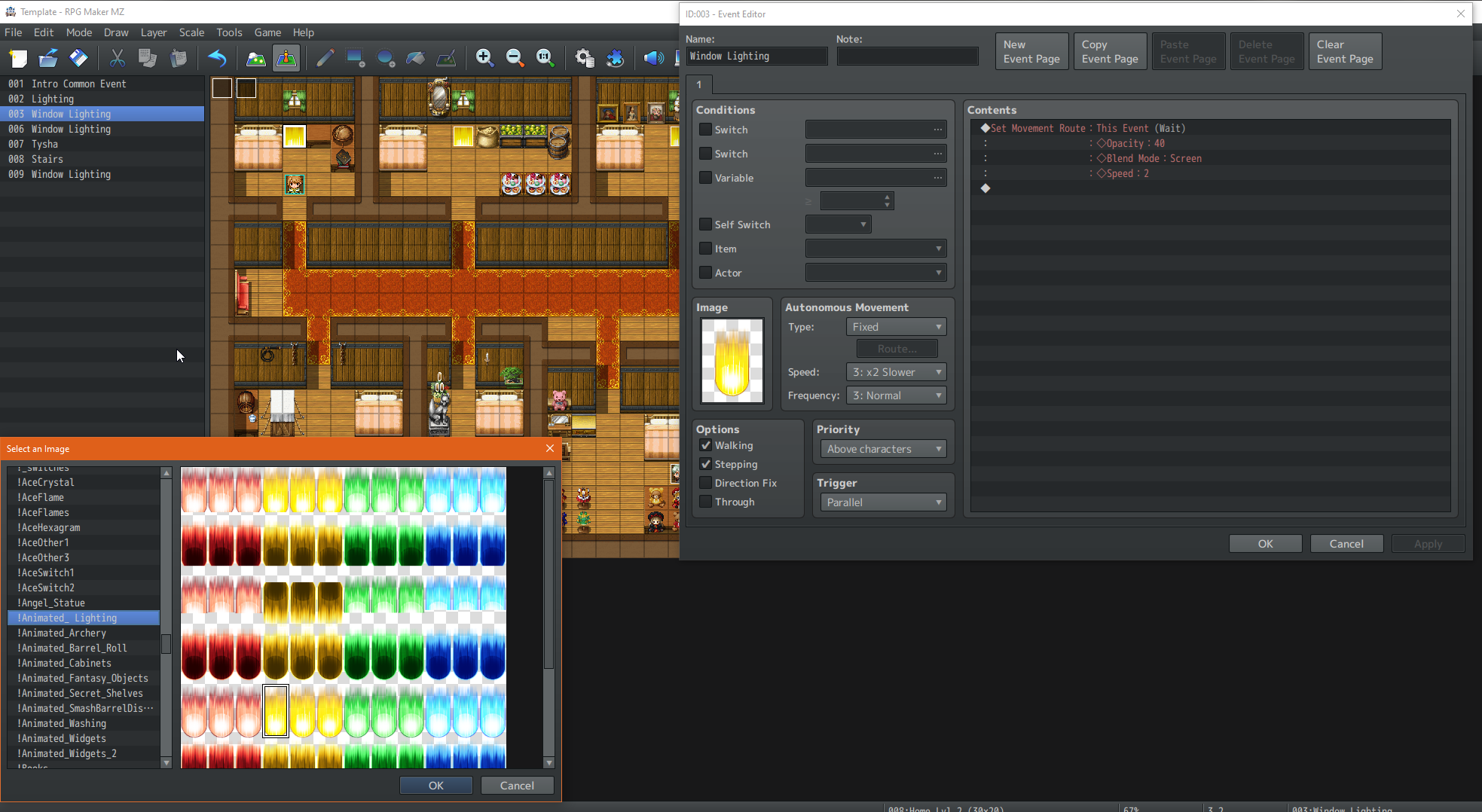This screenshot has width=1482, height=812.
Task: Click the event Name input field
Action: coord(756,56)
